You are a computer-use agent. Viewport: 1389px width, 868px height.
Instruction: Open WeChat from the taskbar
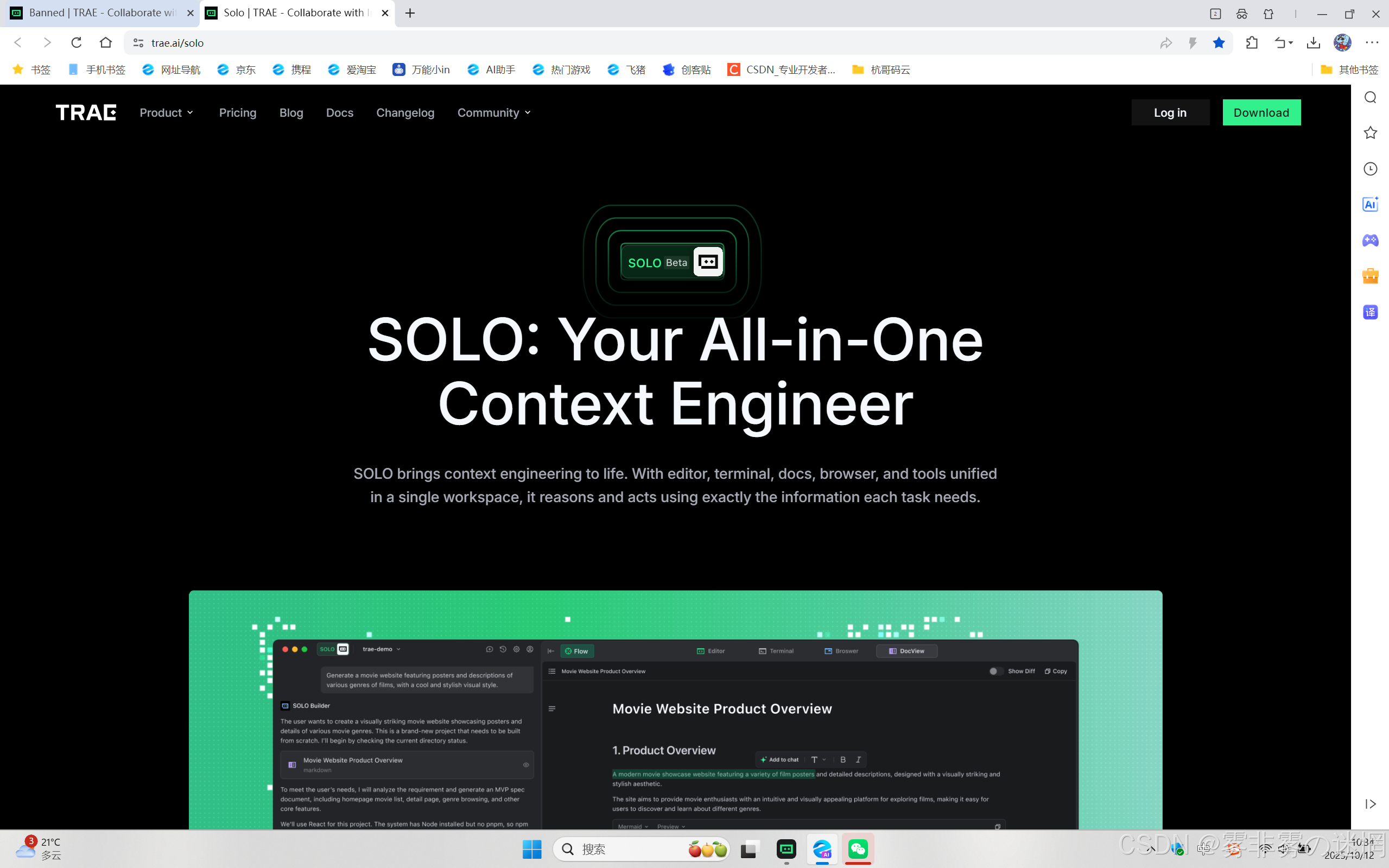pos(858,848)
